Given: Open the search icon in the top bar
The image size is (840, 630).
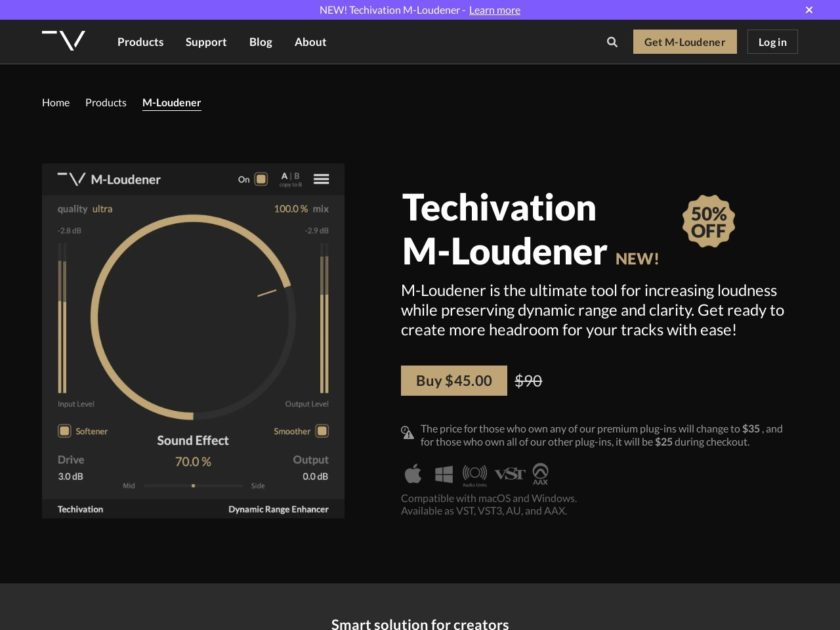Looking at the screenshot, I should click(x=611, y=42).
